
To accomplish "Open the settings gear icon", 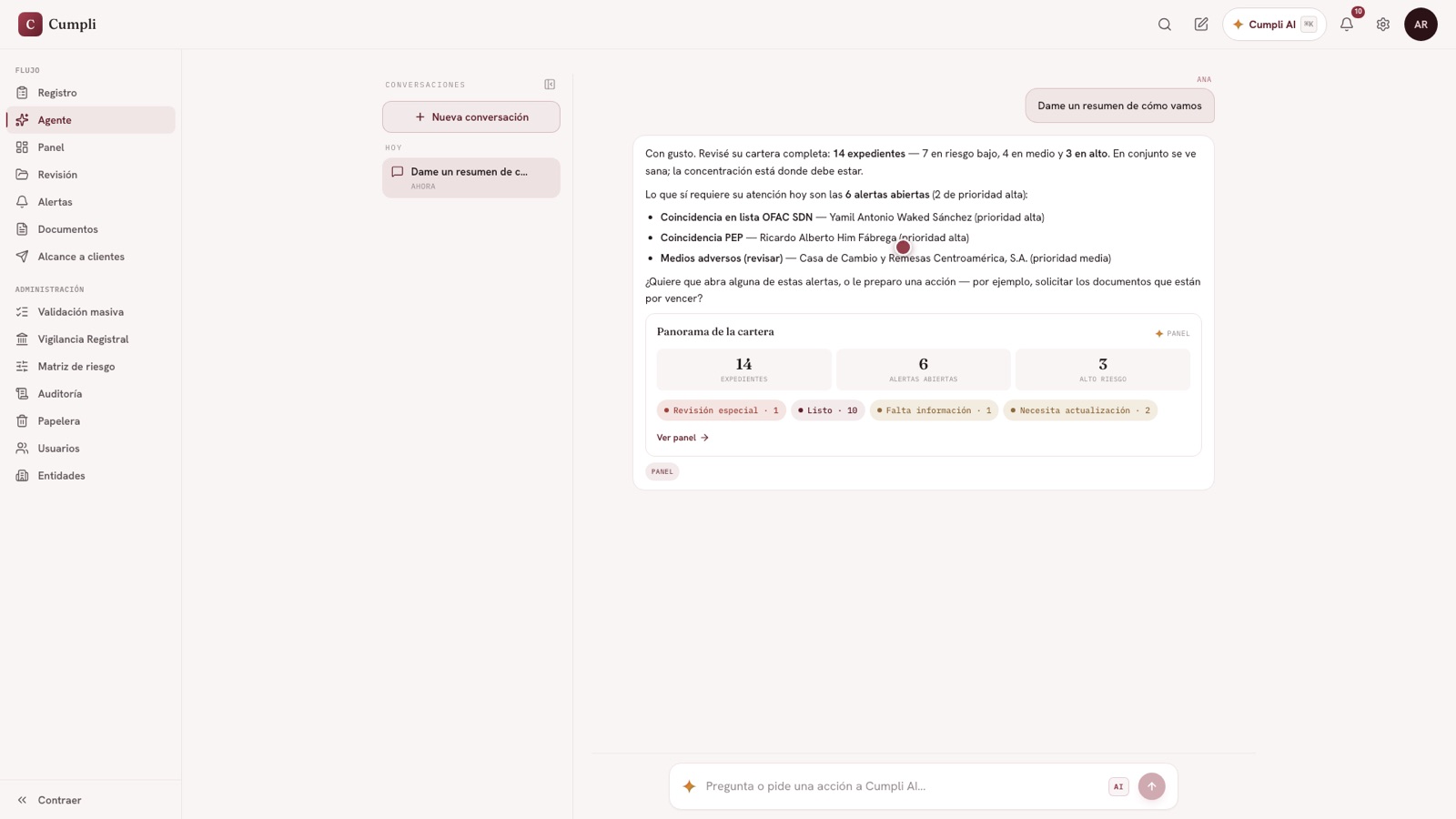I will 1383,25.
